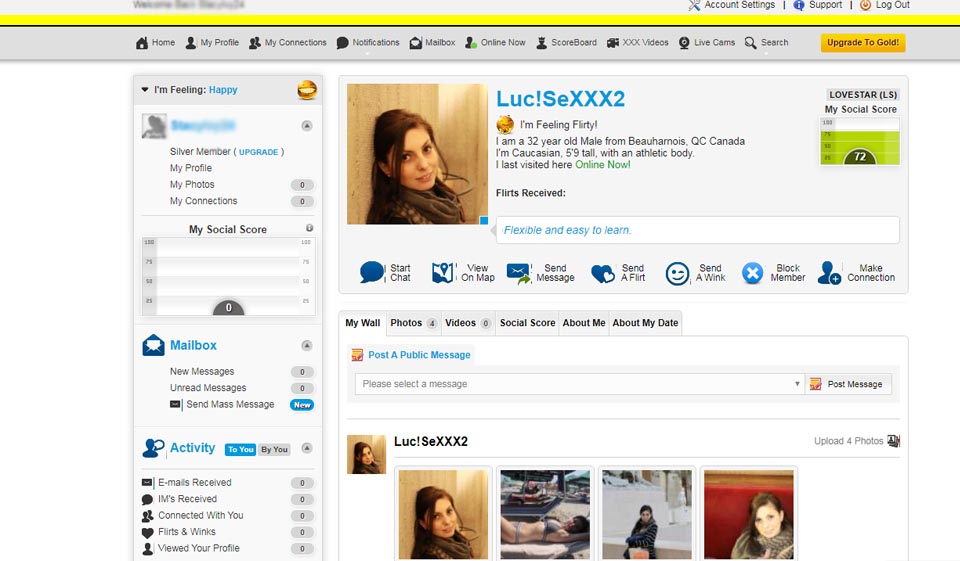This screenshot has width=960, height=561.
Task: Click the Upload 4 Photos icon
Action: (x=893, y=441)
